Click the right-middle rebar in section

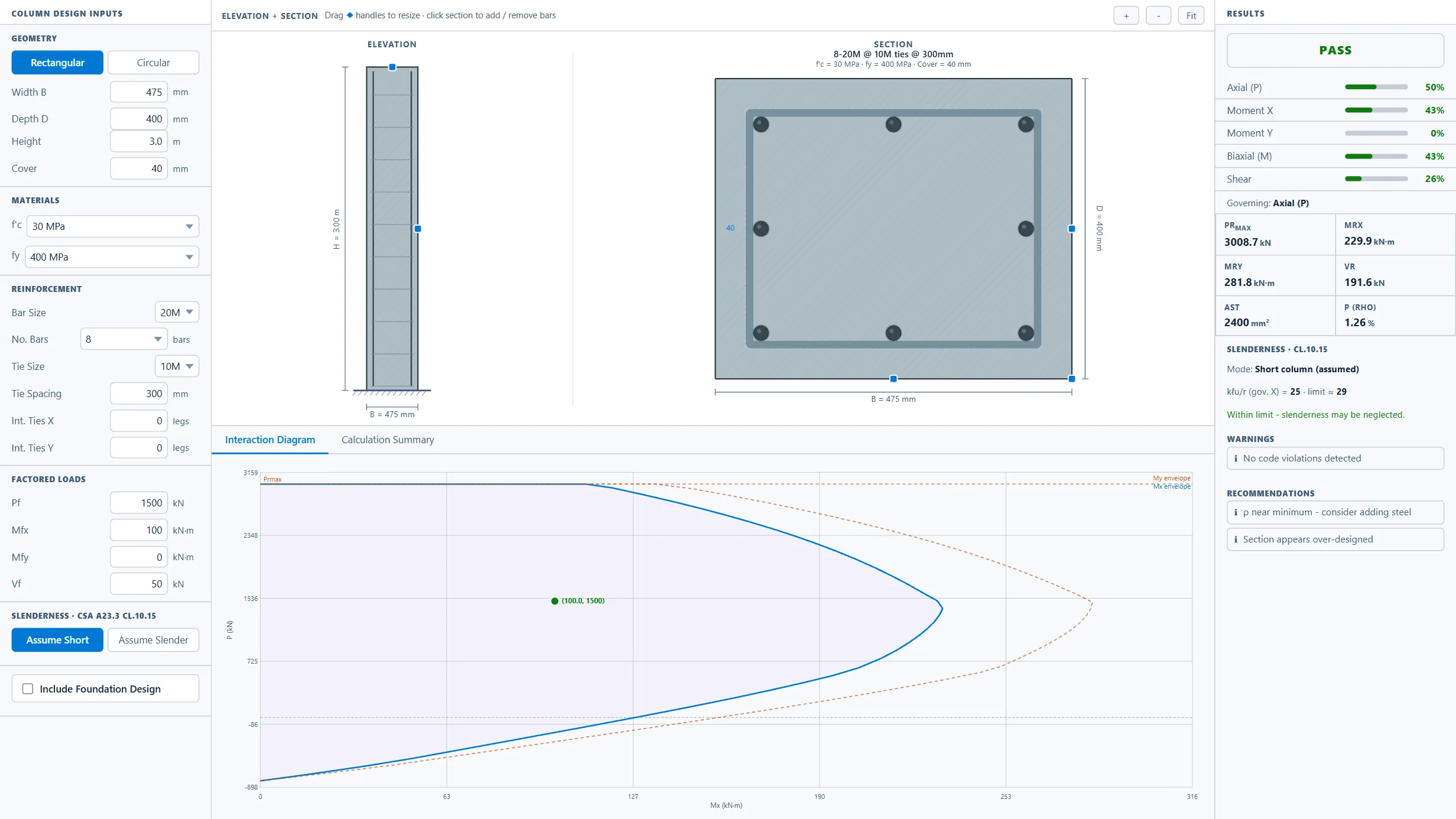pyautogui.click(x=1026, y=229)
